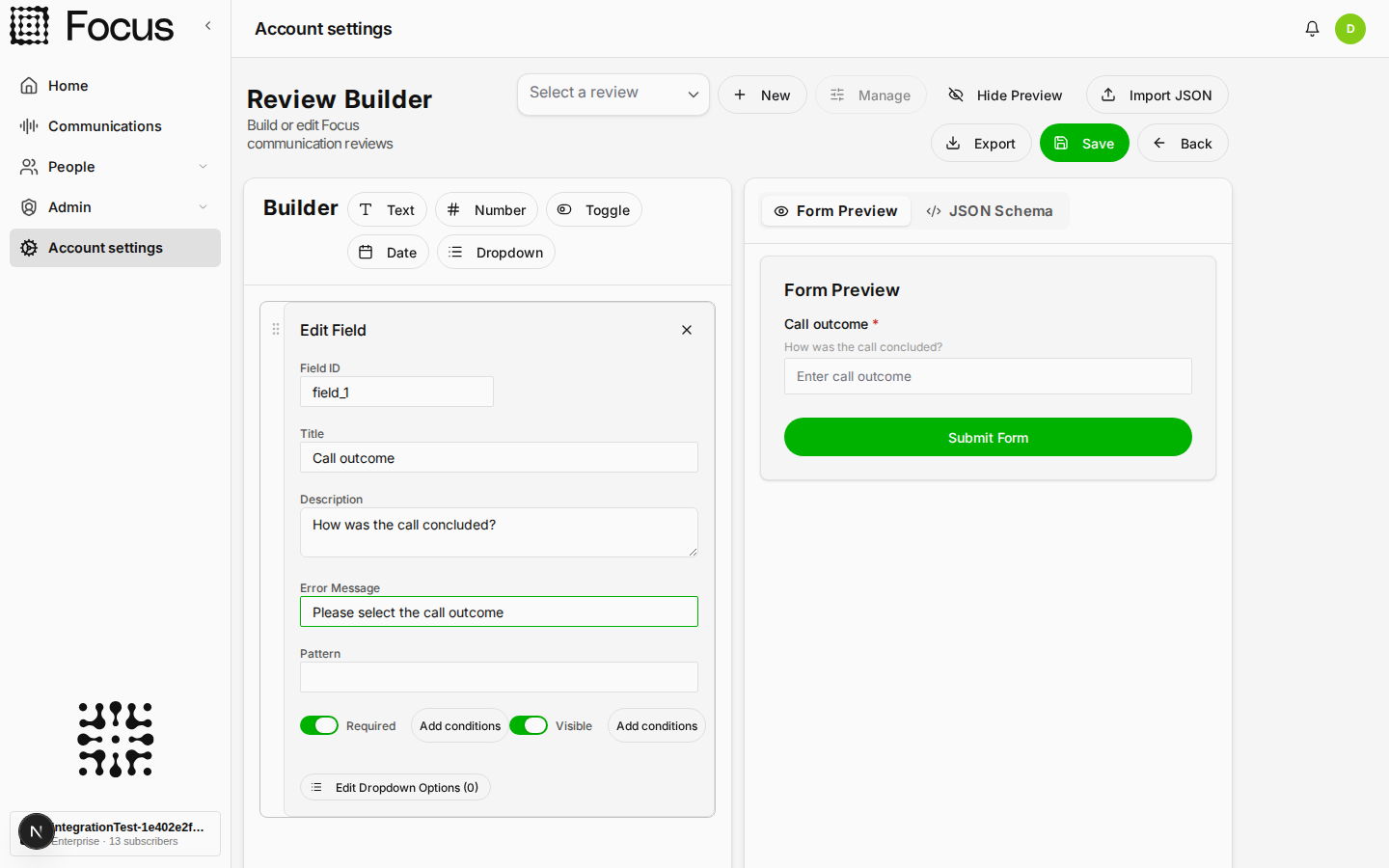Click the Field ID input
This screenshot has width=1389, height=868.
(x=396, y=392)
